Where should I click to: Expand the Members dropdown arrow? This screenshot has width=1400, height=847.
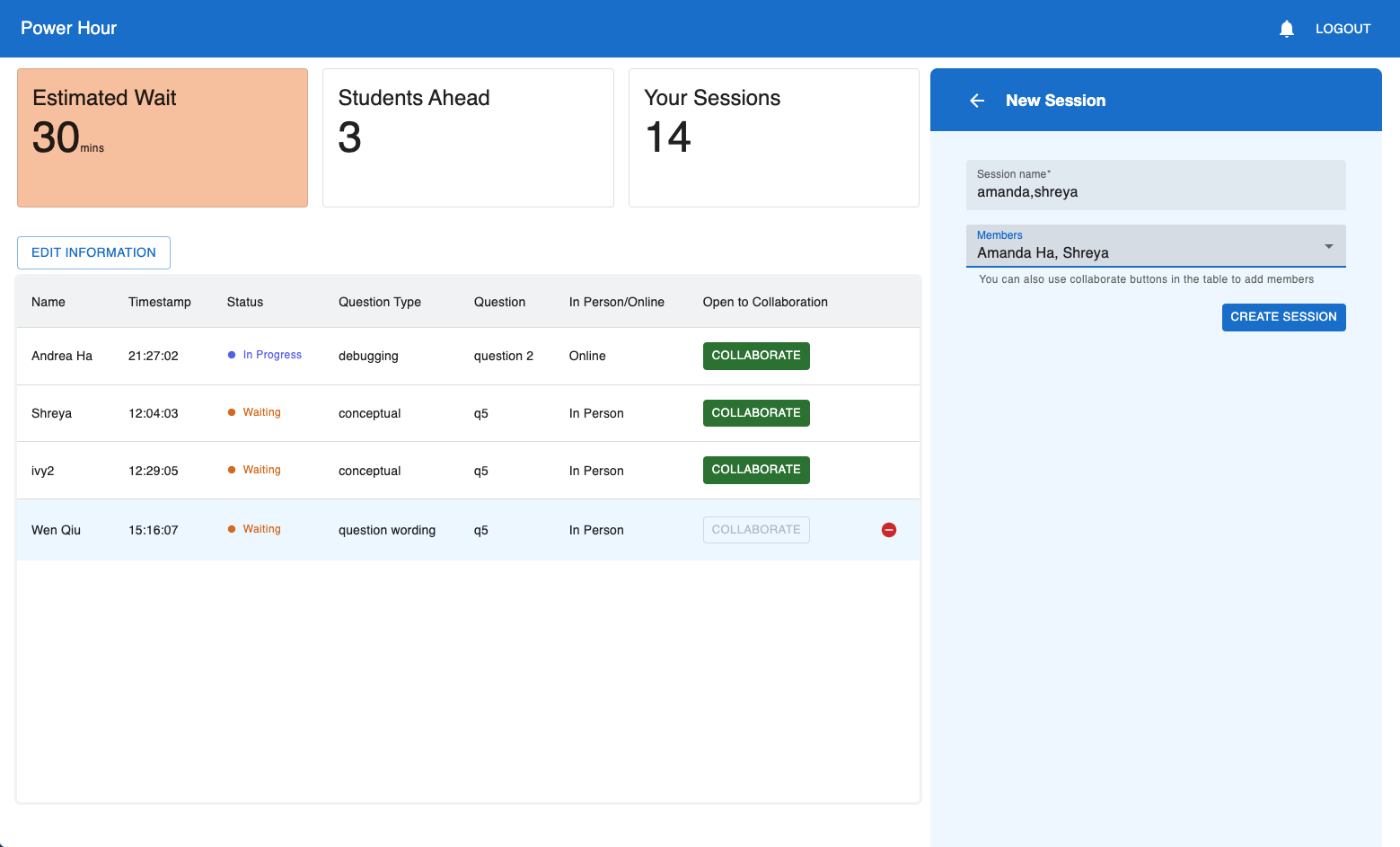point(1329,246)
